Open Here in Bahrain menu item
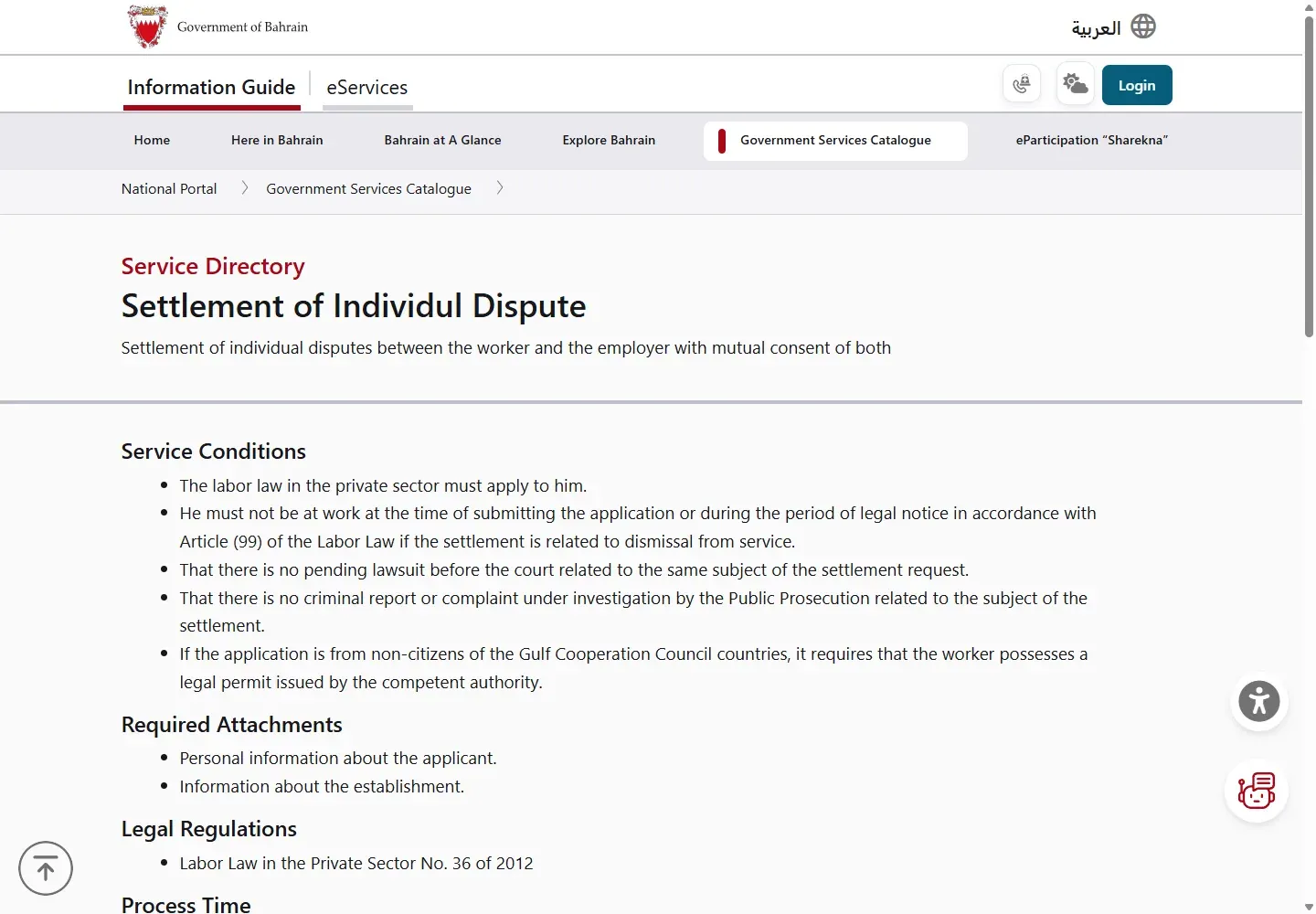Screen dimensions: 1316x914 [277, 140]
